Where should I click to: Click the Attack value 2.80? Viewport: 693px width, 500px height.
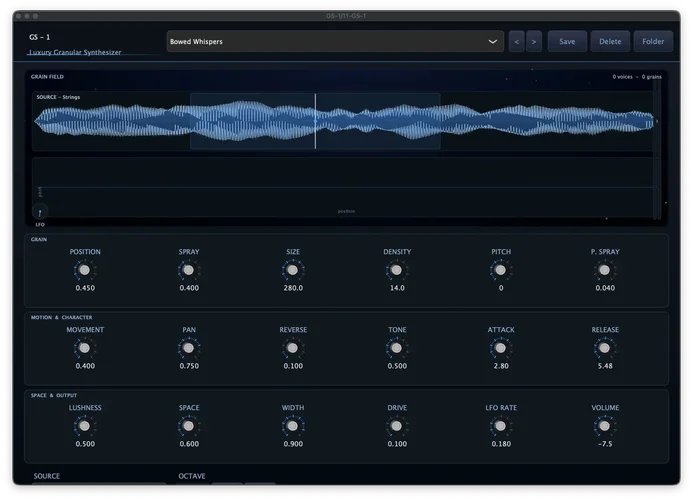click(501, 366)
